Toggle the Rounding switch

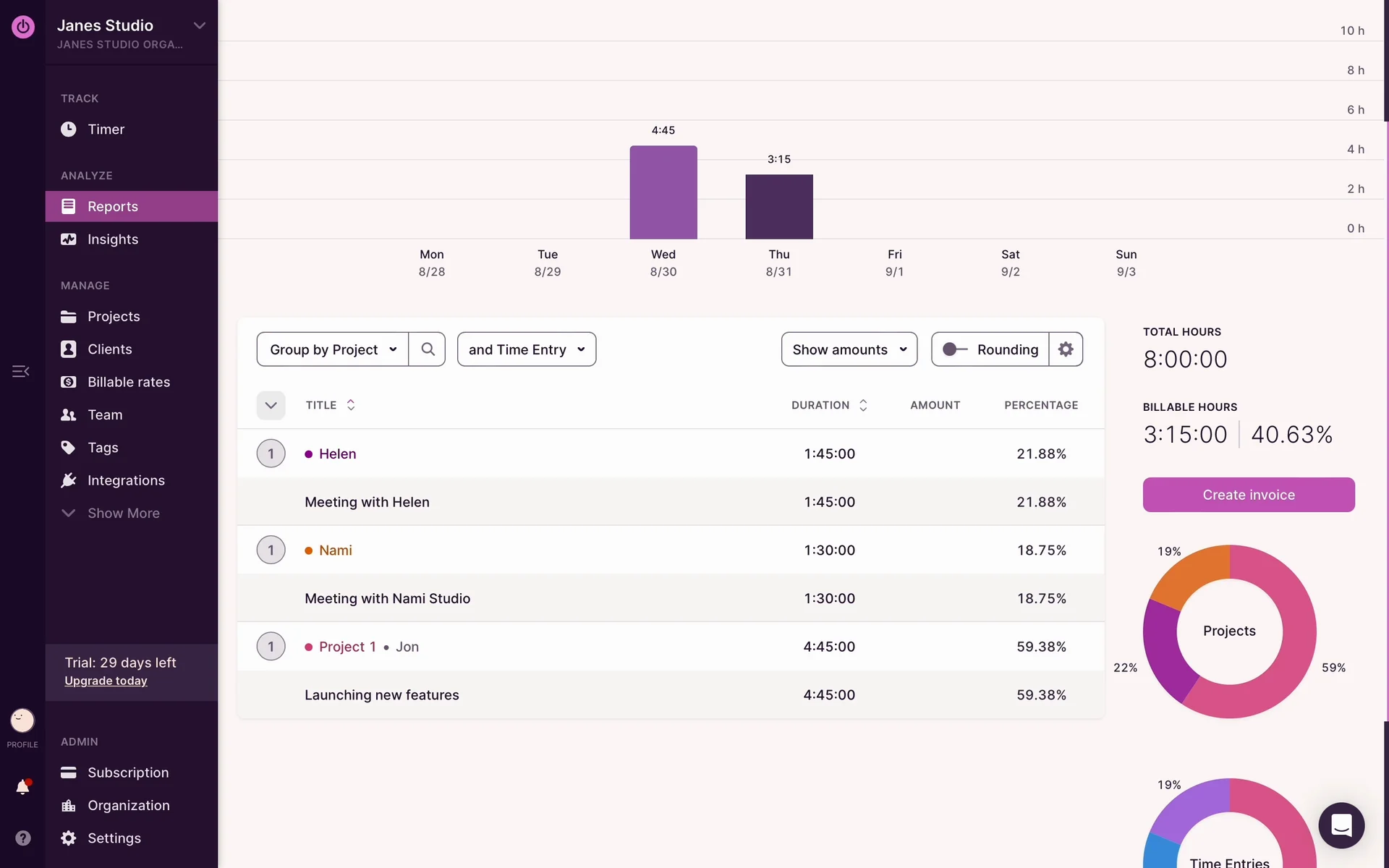pos(954,349)
